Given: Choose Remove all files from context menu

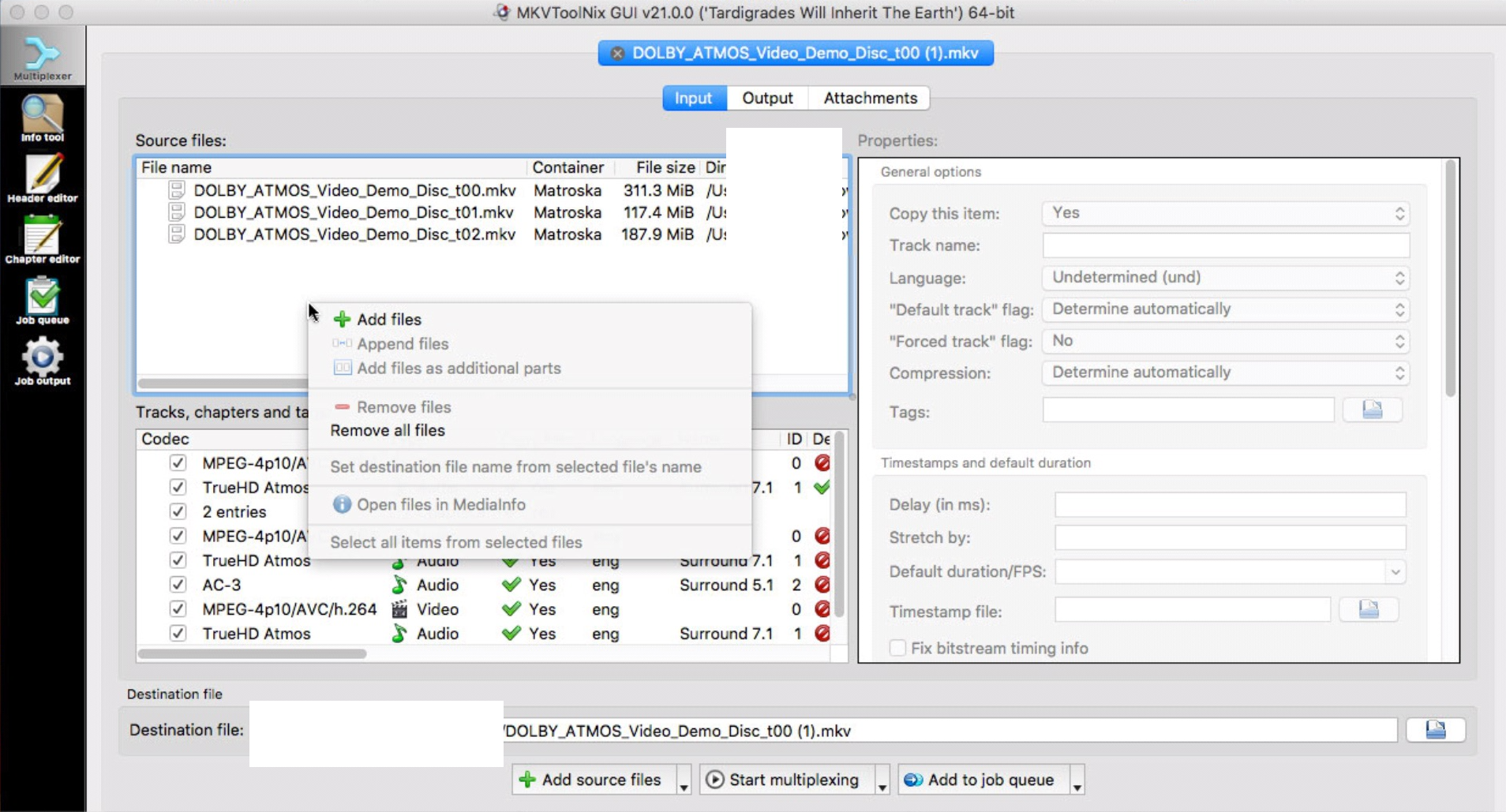Looking at the screenshot, I should tap(530, 430).
